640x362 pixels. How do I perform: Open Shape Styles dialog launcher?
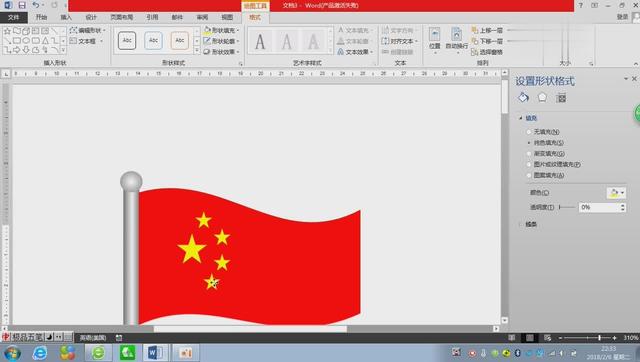coord(240,64)
